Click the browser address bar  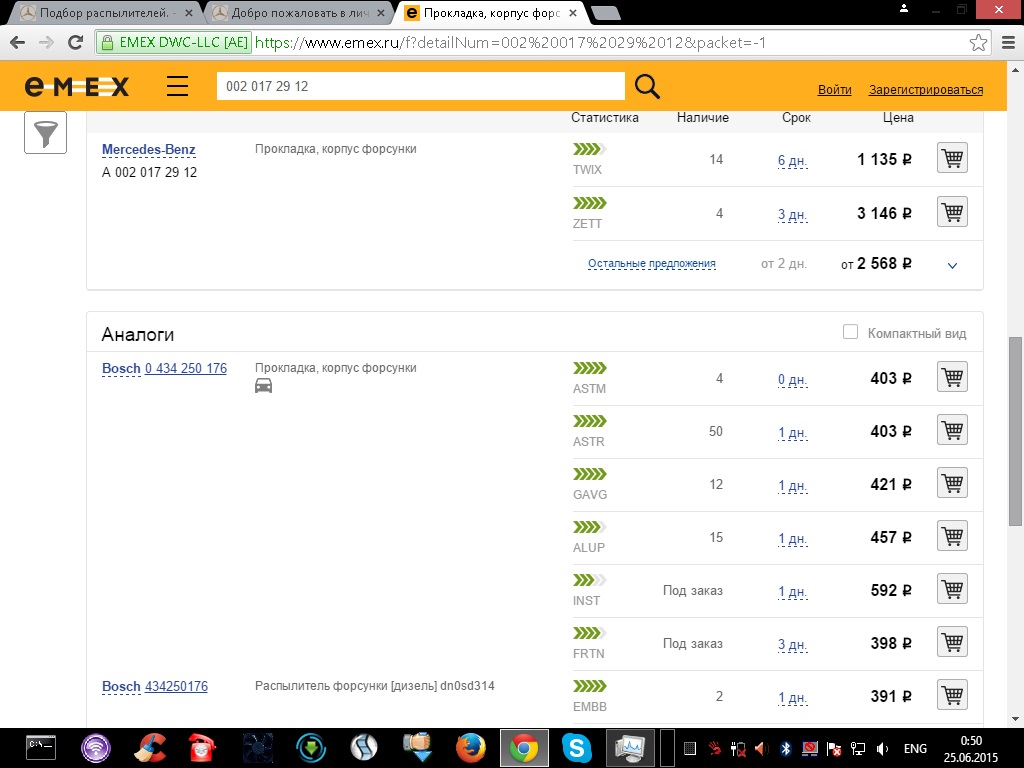pos(542,43)
